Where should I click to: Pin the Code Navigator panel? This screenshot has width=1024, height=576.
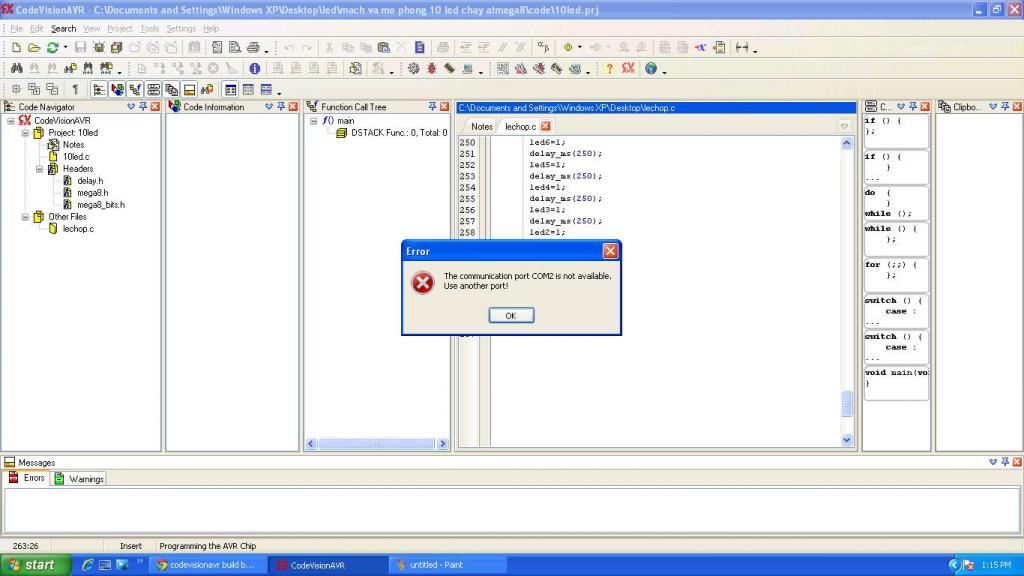pyautogui.click(x=143, y=106)
